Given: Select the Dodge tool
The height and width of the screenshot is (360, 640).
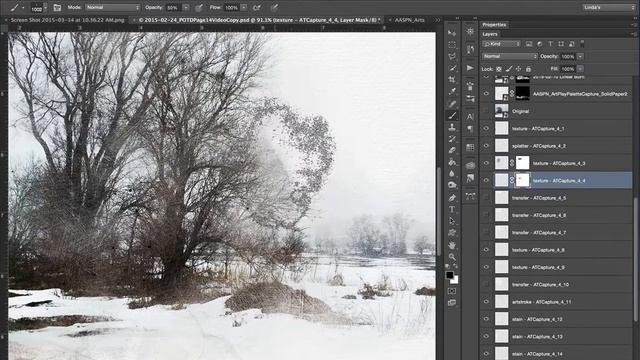Looking at the screenshot, I should point(452,186).
